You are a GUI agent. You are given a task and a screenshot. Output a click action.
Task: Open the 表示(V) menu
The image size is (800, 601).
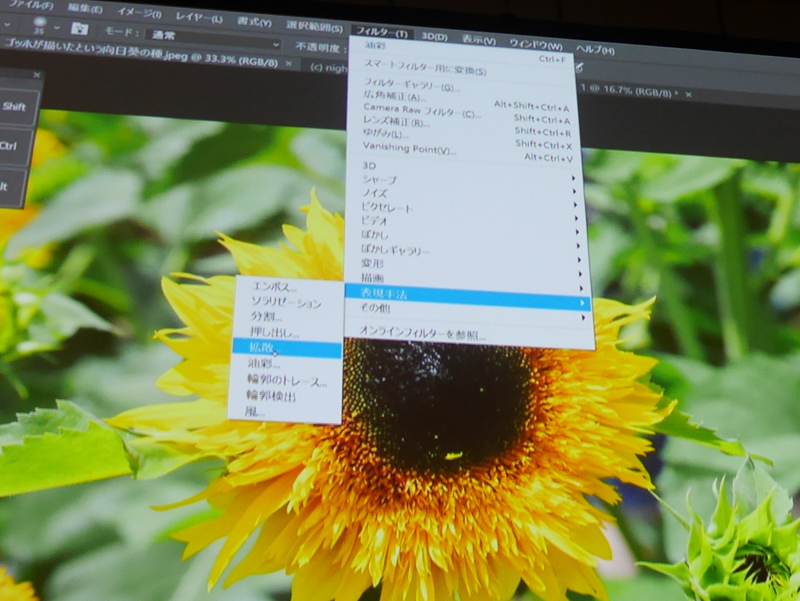coord(479,40)
